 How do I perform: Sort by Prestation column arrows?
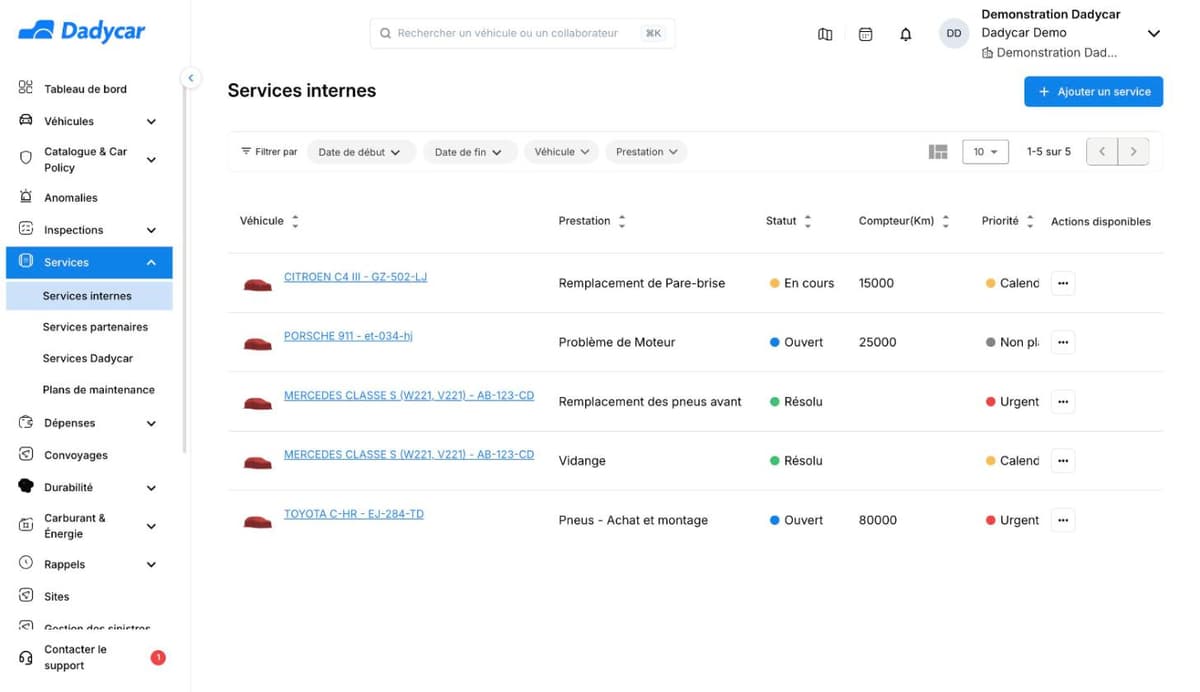coord(622,222)
